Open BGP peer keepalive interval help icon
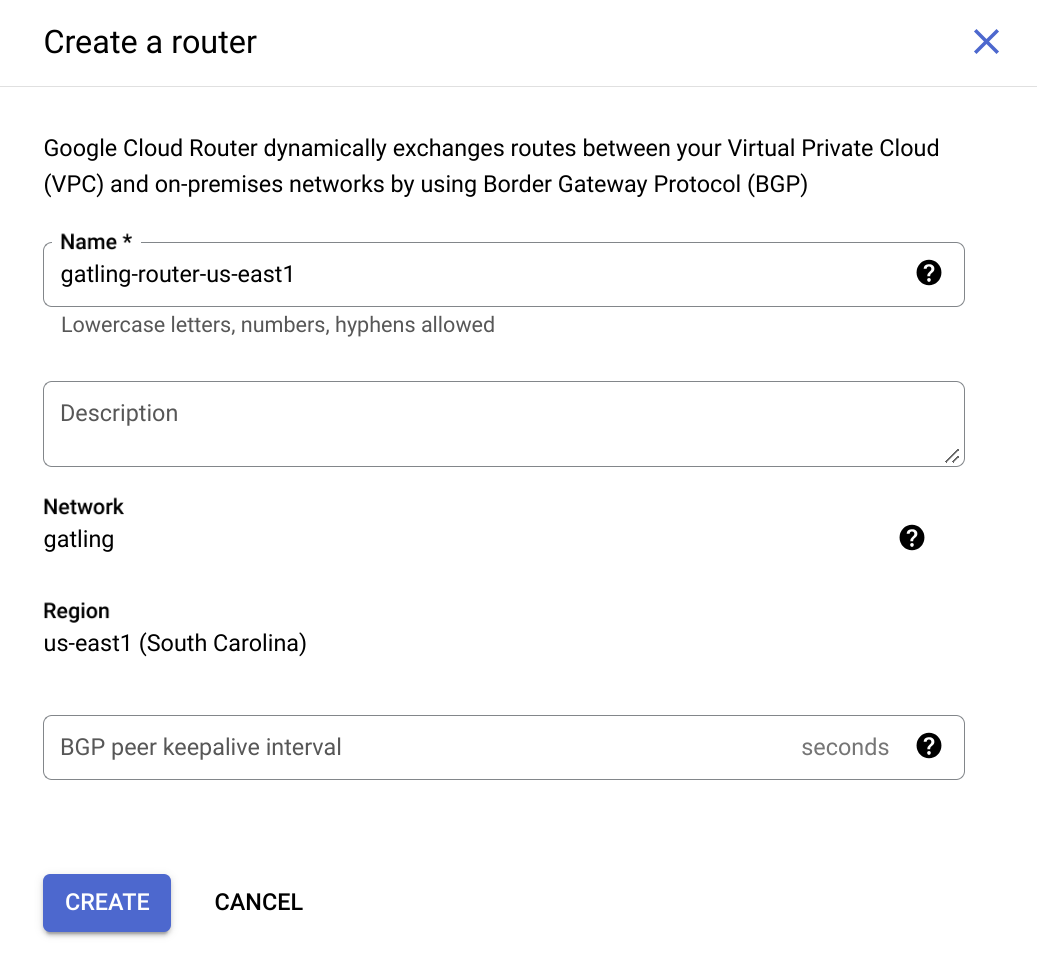Viewport: 1037px width, 980px height. [929, 746]
